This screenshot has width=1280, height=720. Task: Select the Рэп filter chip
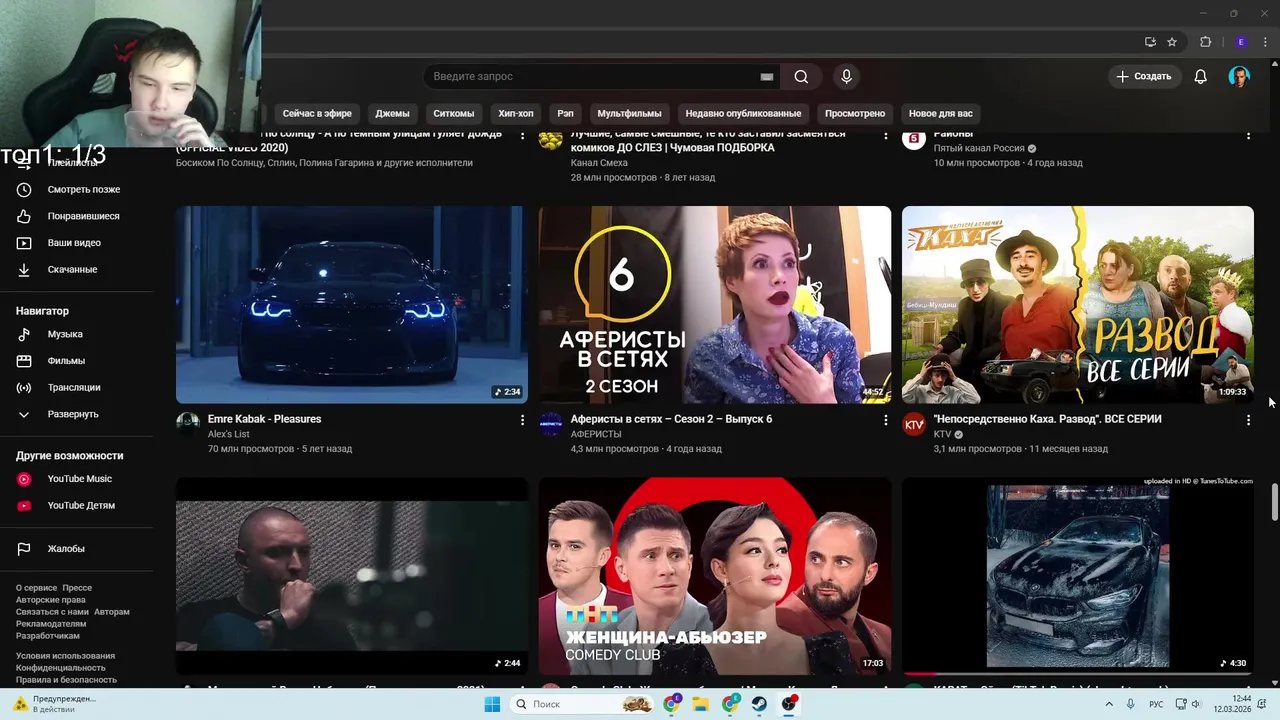[x=565, y=114]
